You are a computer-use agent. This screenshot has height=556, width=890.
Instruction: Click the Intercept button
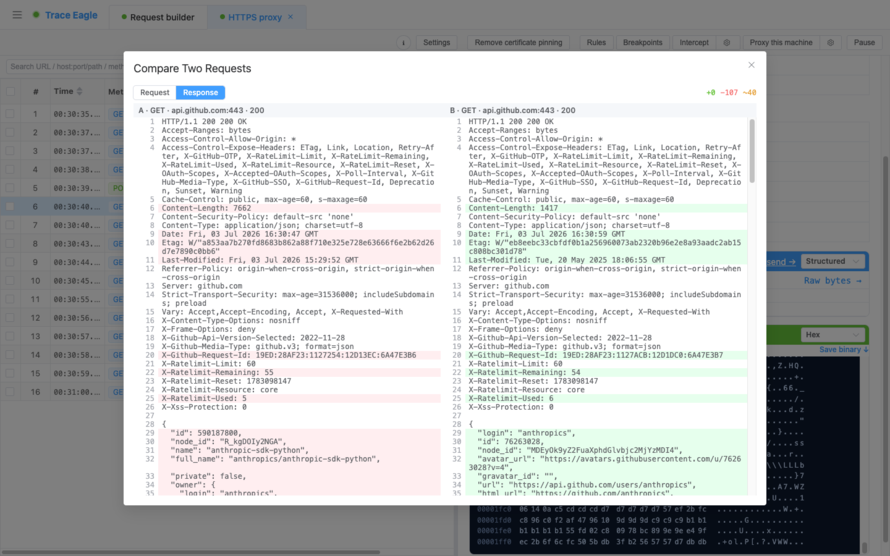694,43
